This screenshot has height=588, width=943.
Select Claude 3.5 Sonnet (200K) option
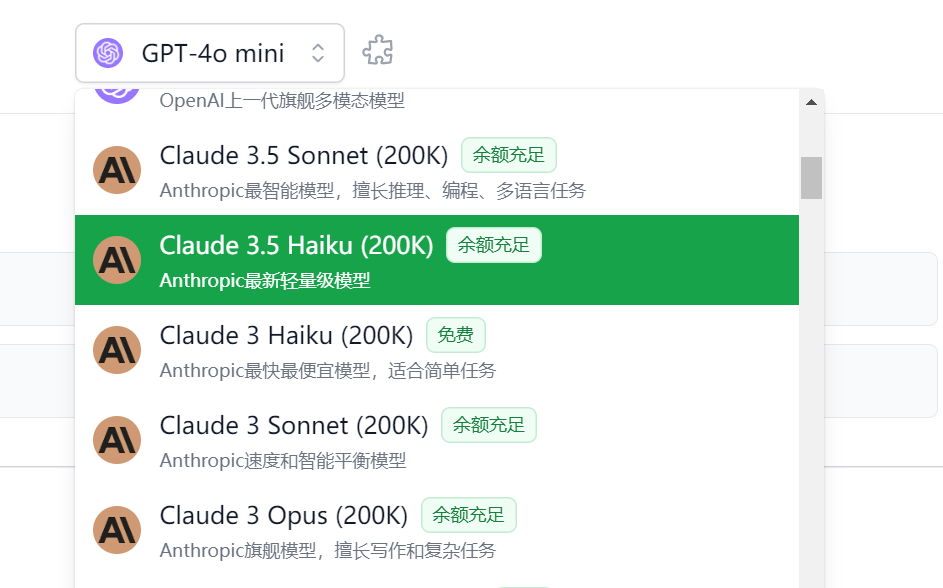[437, 170]
